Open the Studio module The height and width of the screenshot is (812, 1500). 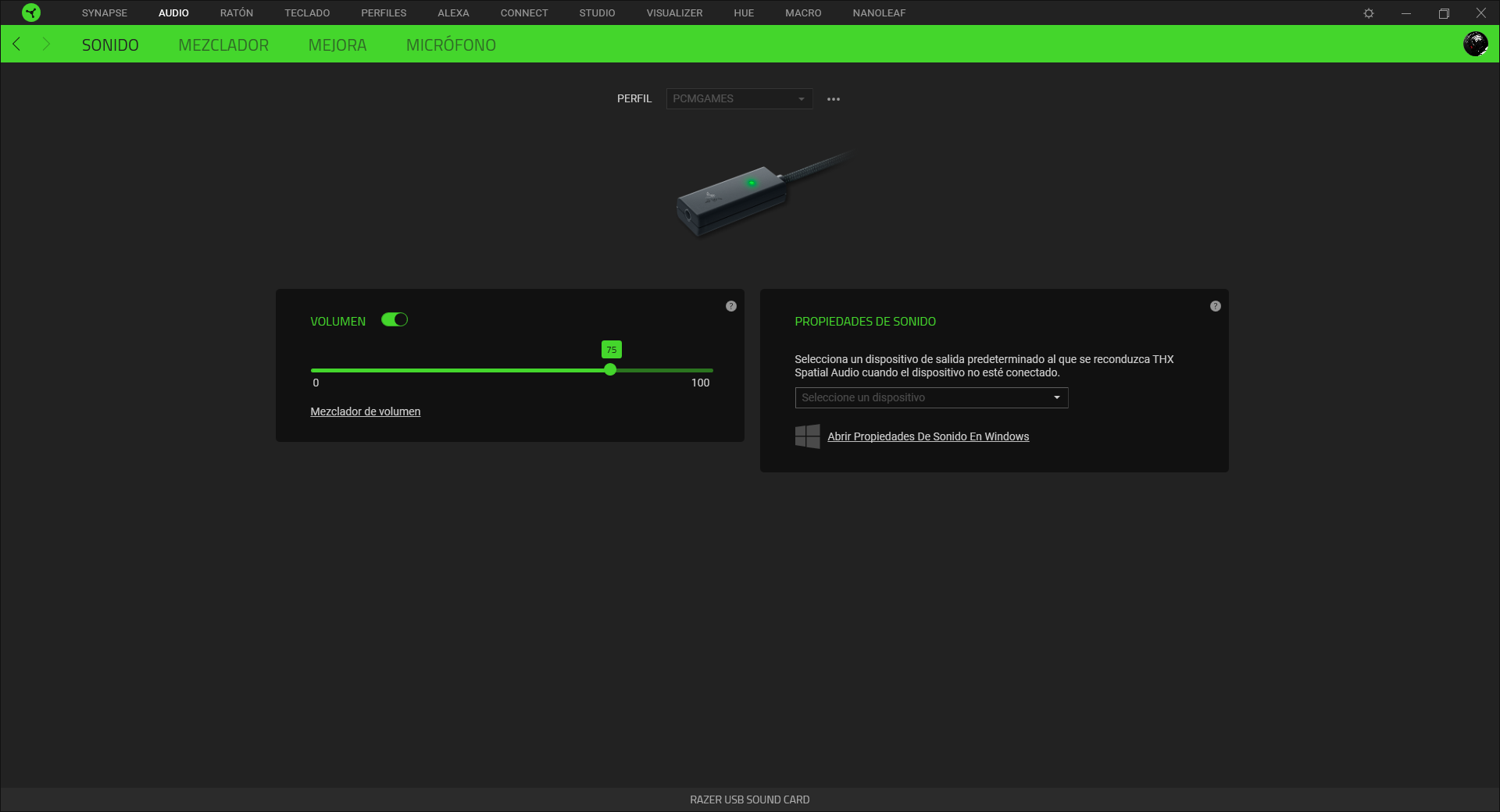[x=597, y=13]
